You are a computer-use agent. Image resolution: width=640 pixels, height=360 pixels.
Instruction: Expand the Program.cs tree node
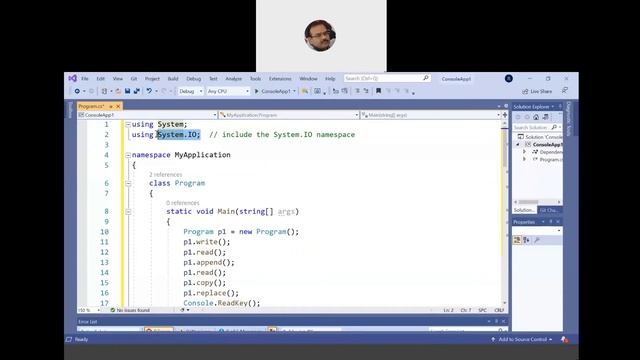[x=524, y=159]
